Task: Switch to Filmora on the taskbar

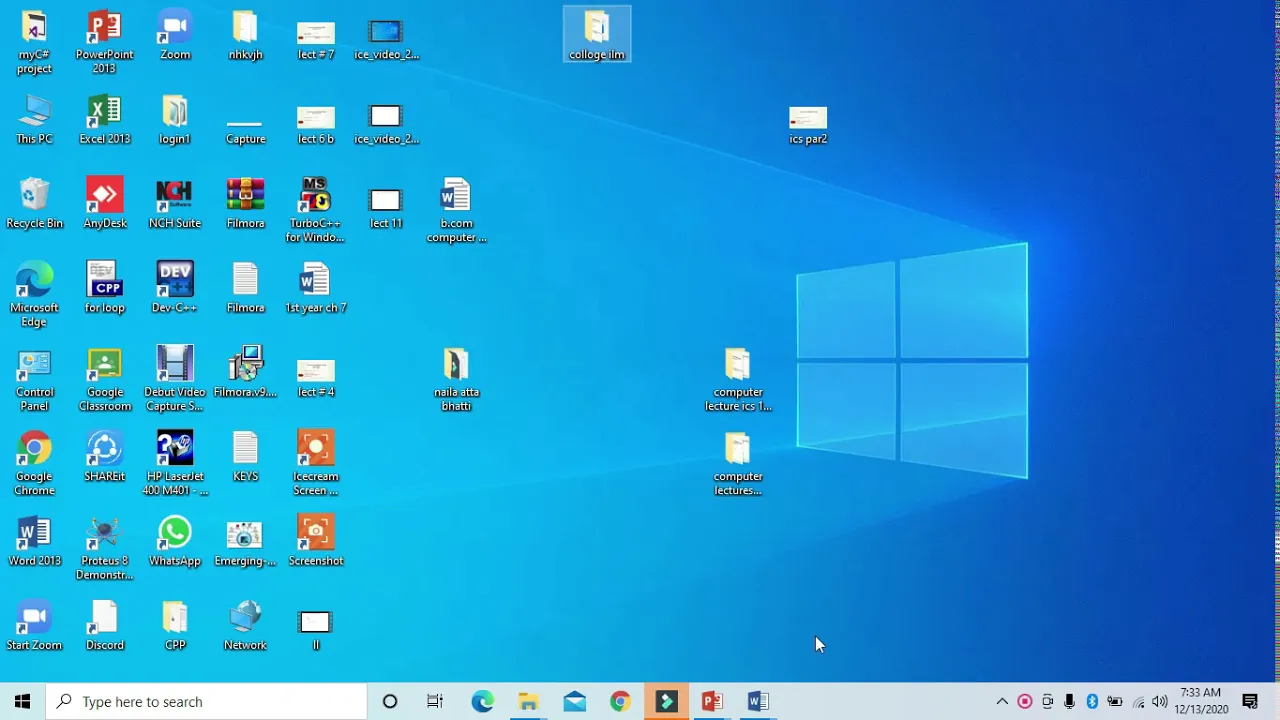Action: coord(666,701)
